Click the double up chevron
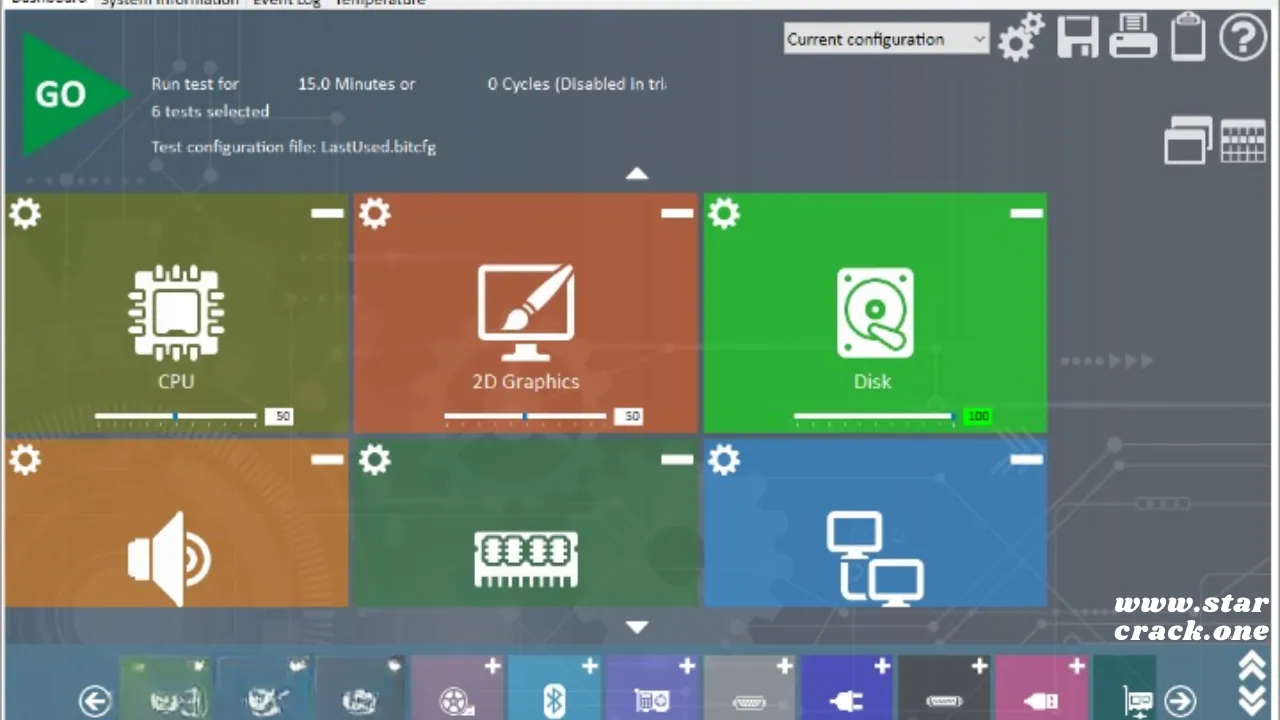Viewport: 1280px width, 720px height. coord(1253,666)
